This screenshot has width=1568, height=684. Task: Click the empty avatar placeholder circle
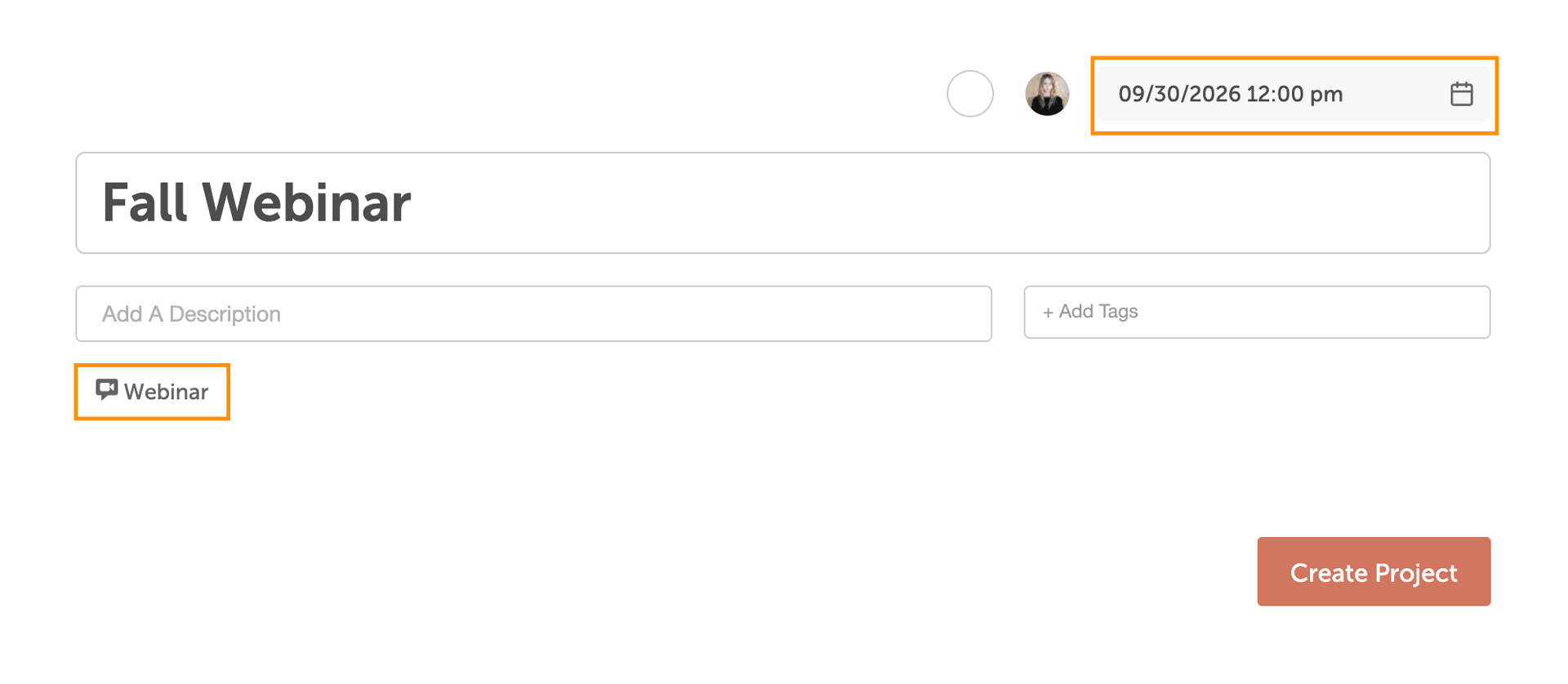[x=969, y=94]
